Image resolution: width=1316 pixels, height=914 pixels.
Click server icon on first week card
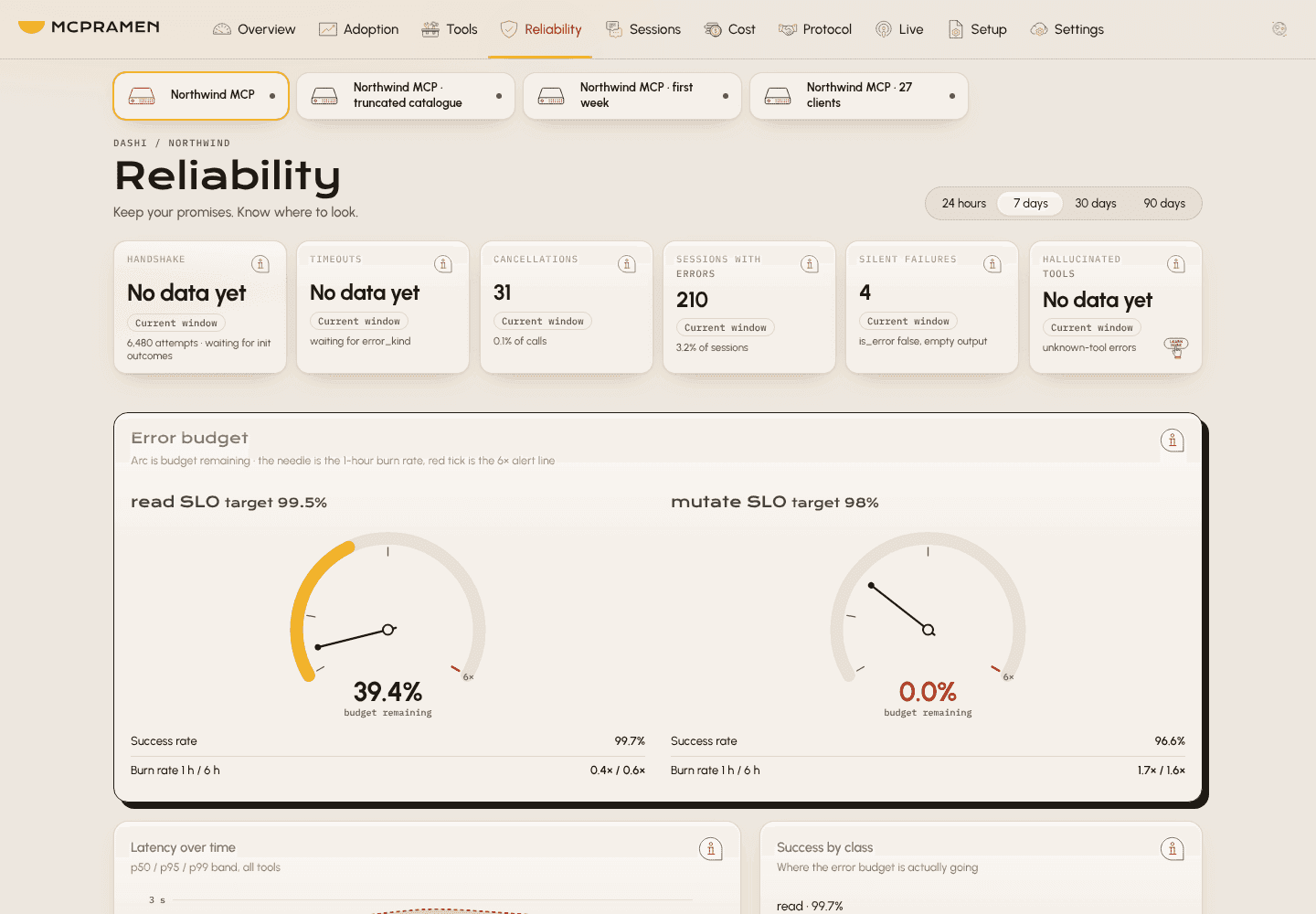(551, 96)
